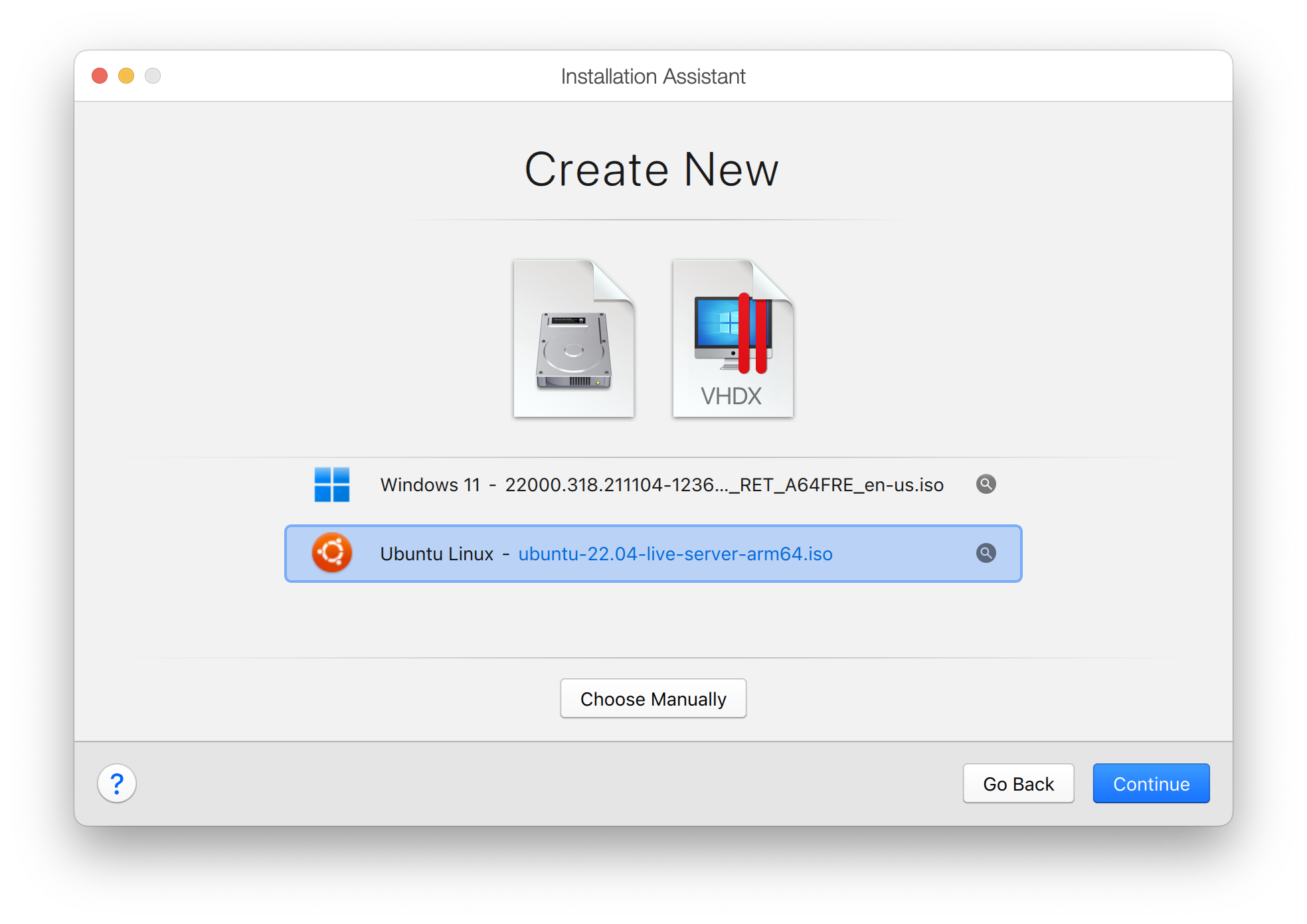Click the Choose Manually button
Screen dimensions: 1307x924
click(653, 698)
